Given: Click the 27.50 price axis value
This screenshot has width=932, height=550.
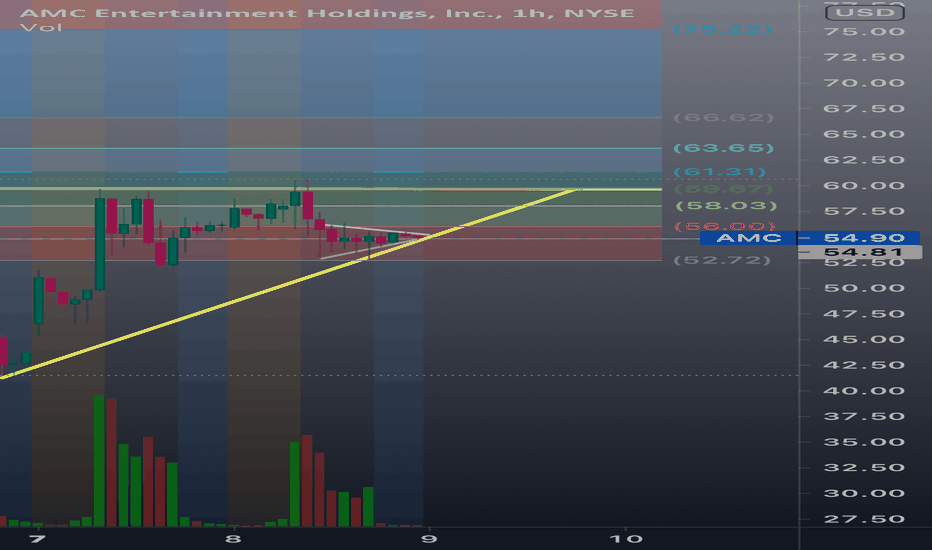Looking at the screenshot, I should pos(864,519).
